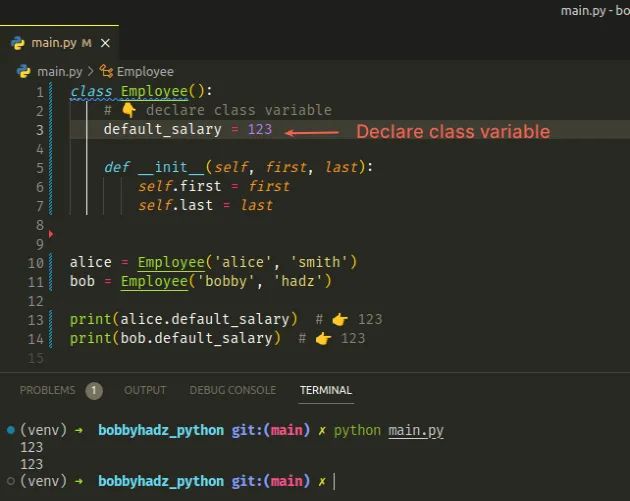Click main.py in the breadcrumb path
Screen dimensions: 630x501
(x=59, y=72)
